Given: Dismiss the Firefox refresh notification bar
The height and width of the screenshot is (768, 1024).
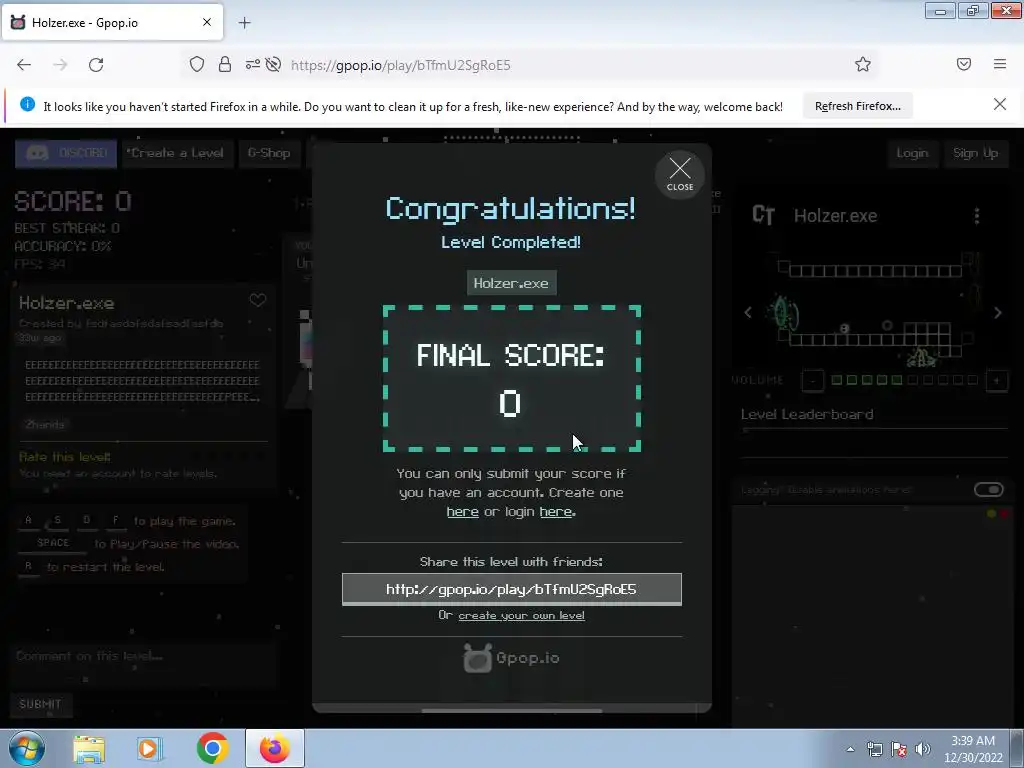Looking at the screenshot, I should tap(999, 104).
